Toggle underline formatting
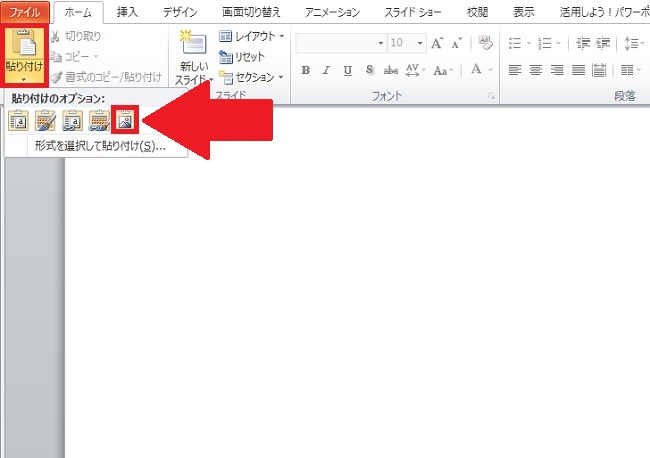The height and width of the screenshot is (458, 650). click(348, 70)
